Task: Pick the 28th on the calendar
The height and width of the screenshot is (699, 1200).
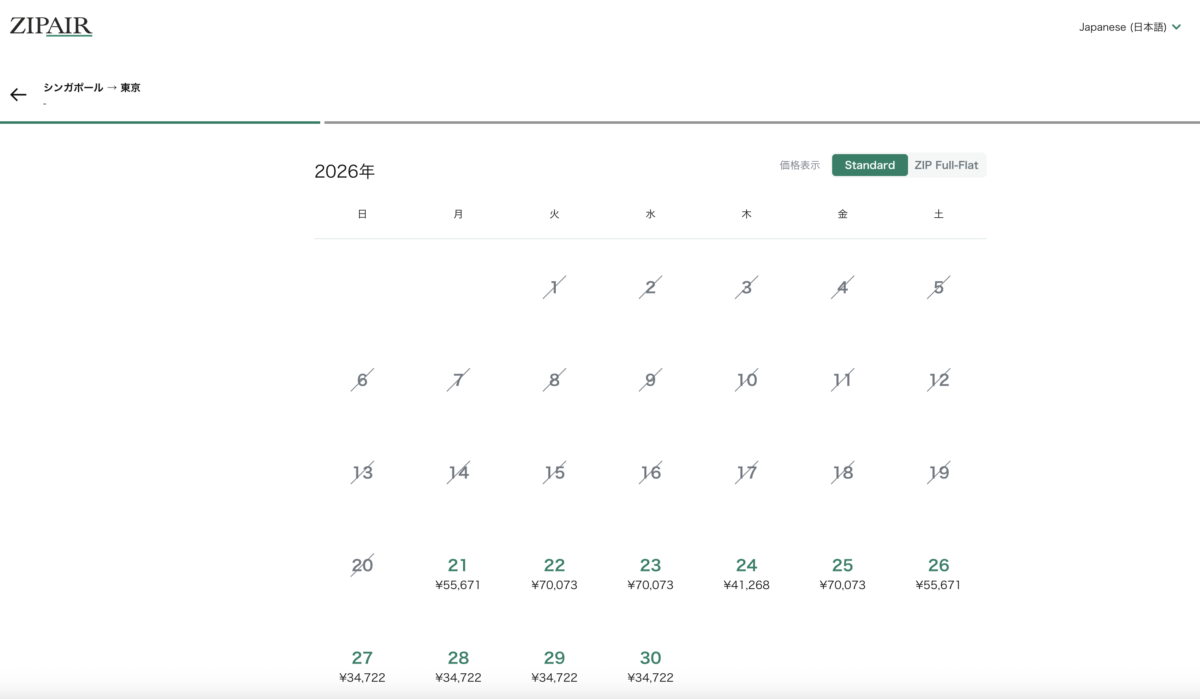Action: (x=458, y=666)
